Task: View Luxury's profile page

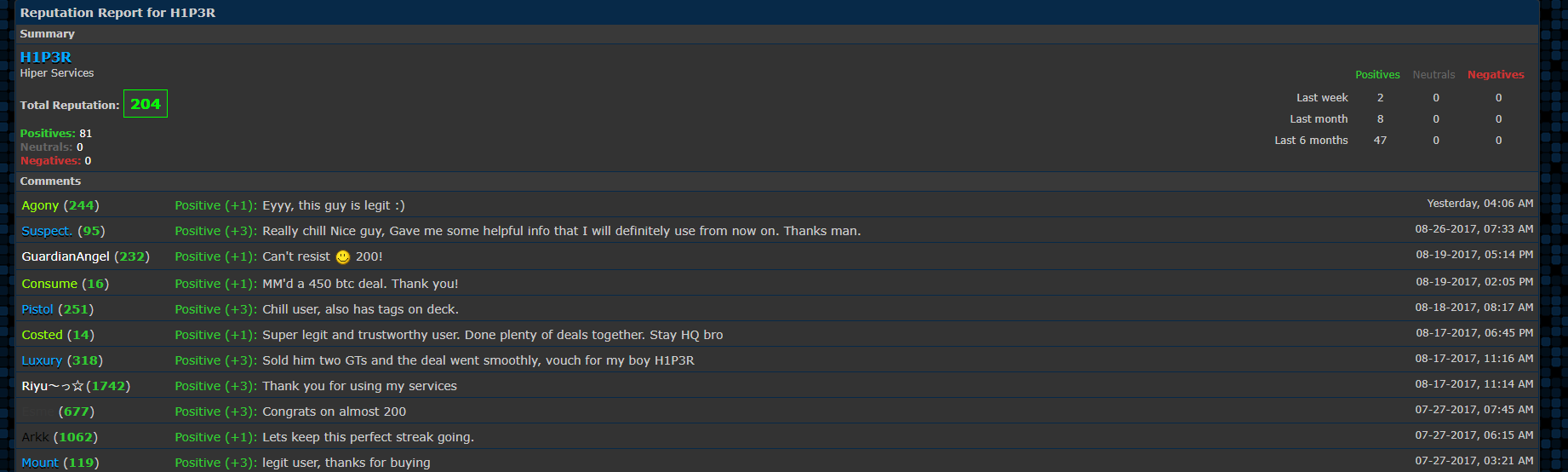Action: (42, 360)
